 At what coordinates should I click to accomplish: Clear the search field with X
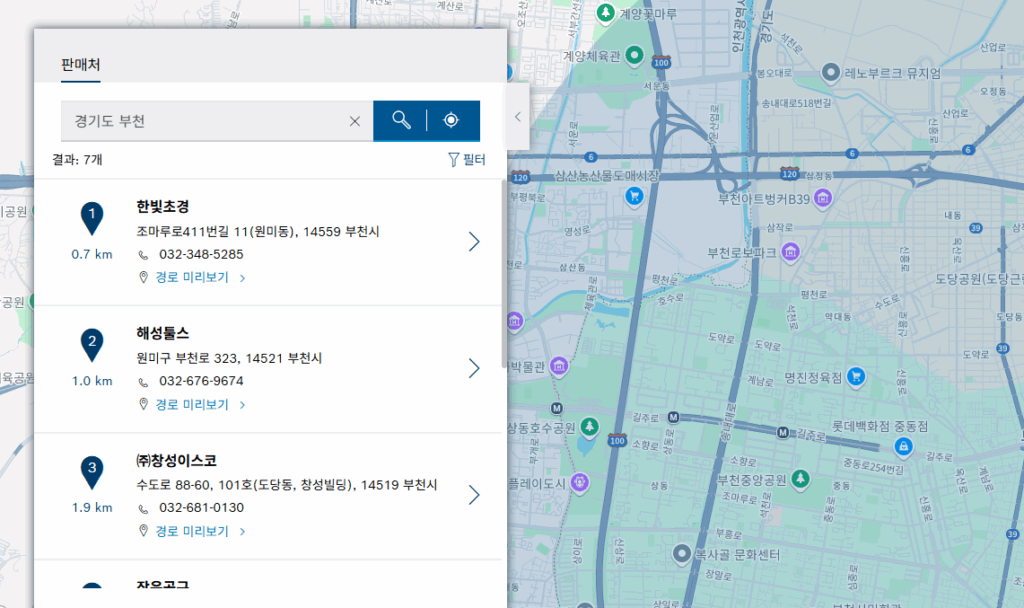tap(355, 121)
